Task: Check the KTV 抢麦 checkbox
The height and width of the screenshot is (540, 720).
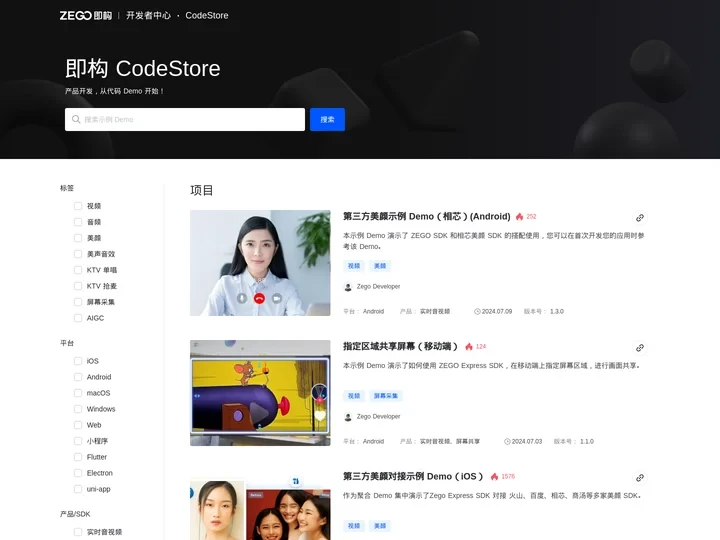Action: (78, 286)
